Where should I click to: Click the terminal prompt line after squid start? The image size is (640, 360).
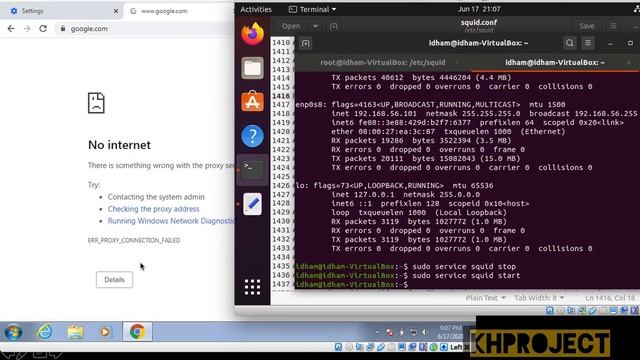click(351, 284)
